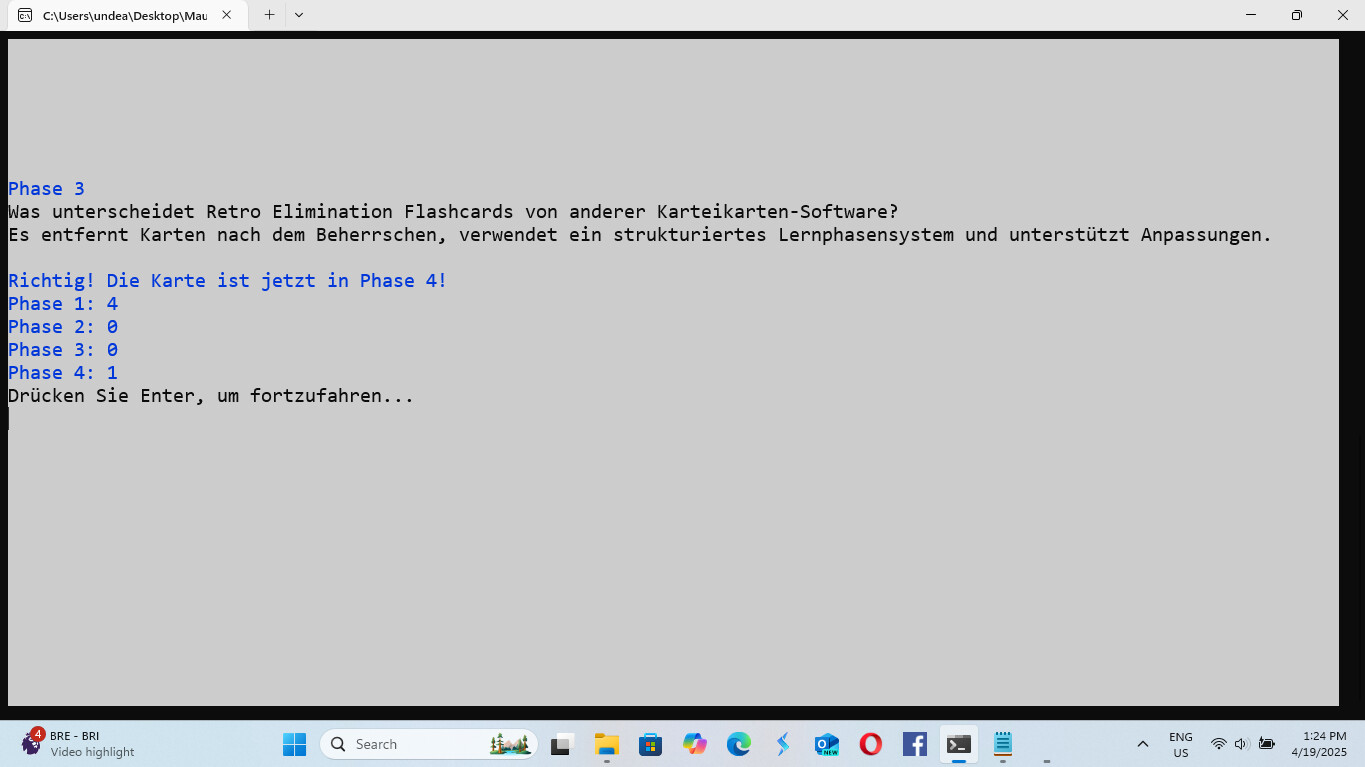Open the clock and date panel
Screen dimensions: 1365x767
(1318, 744)
